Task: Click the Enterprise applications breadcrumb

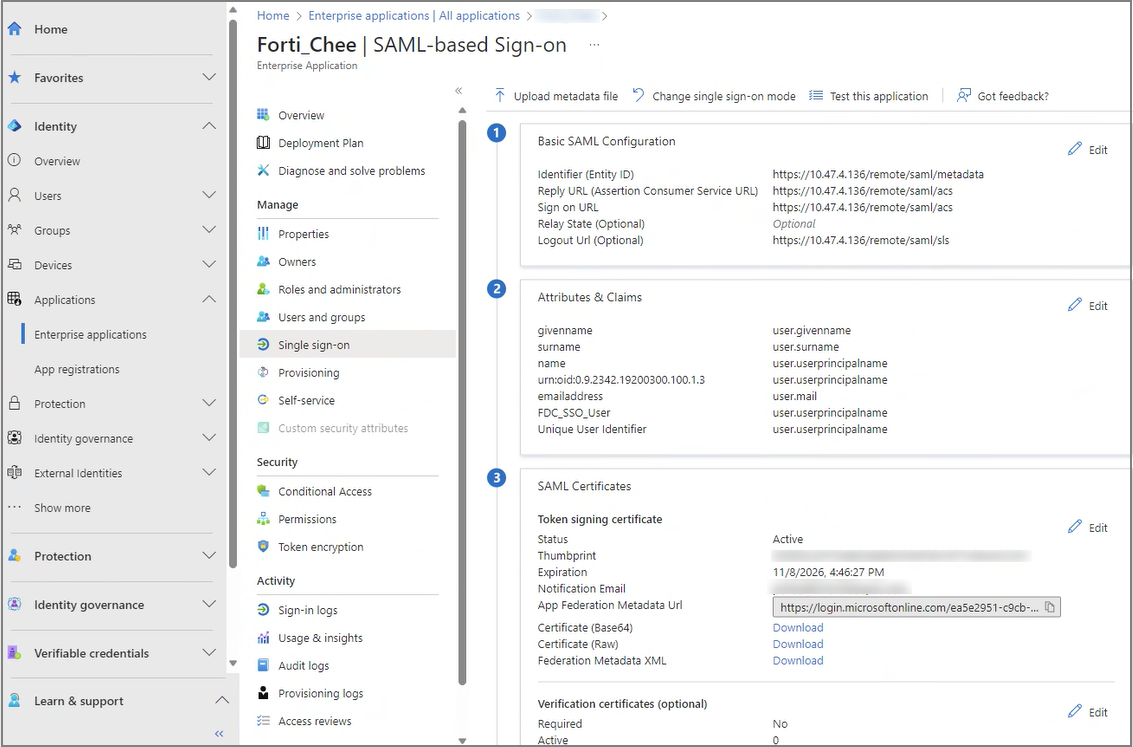Action: coord(413,16)
